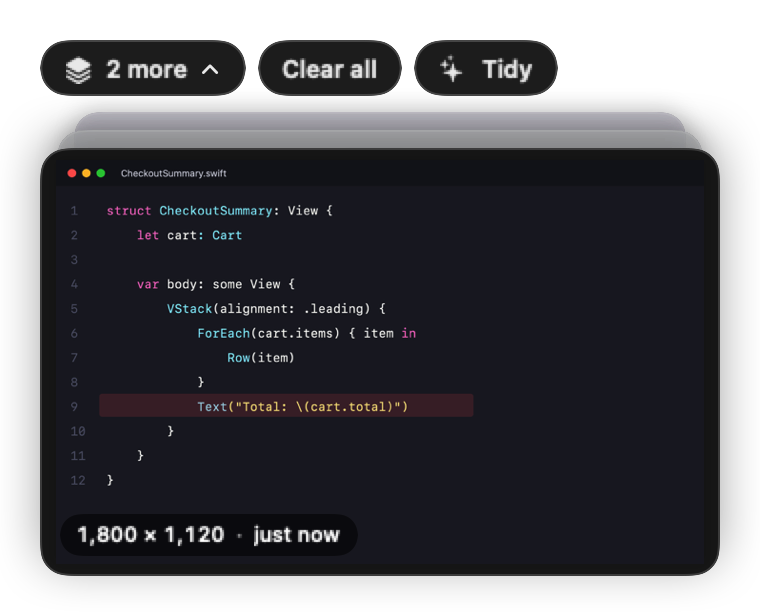Click the stacked layers icon

coord(78,70)
